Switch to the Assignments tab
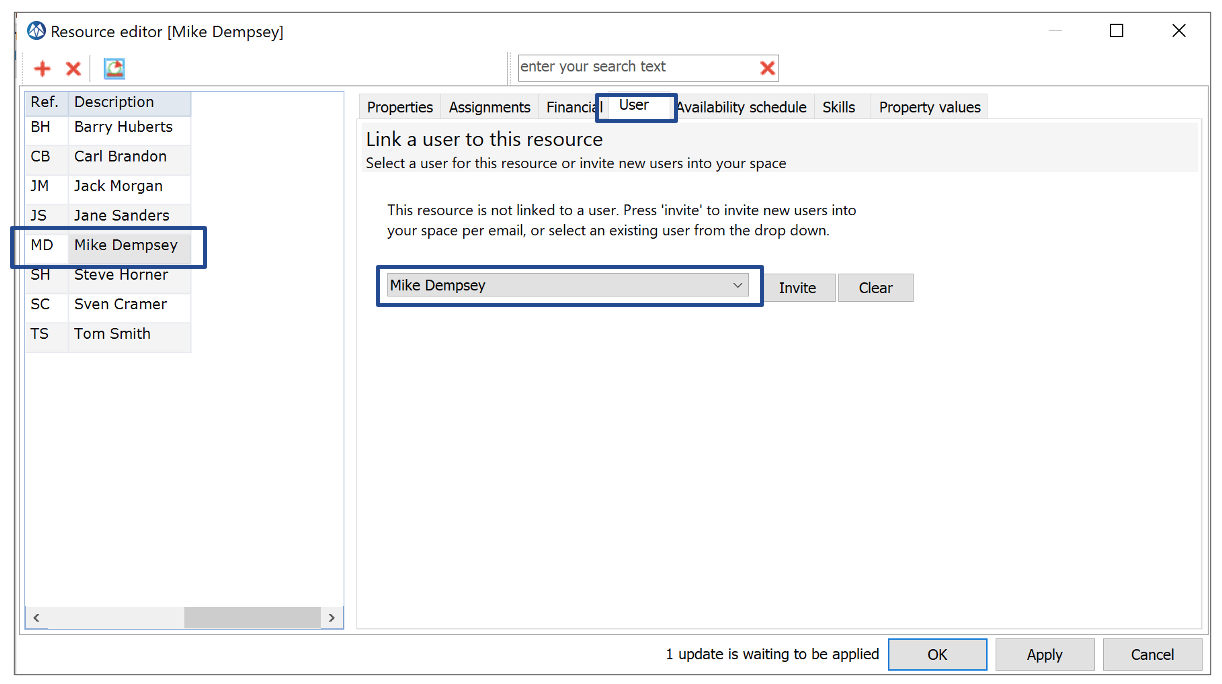The height and width of the screenshot is (684, 1222). 489,107
